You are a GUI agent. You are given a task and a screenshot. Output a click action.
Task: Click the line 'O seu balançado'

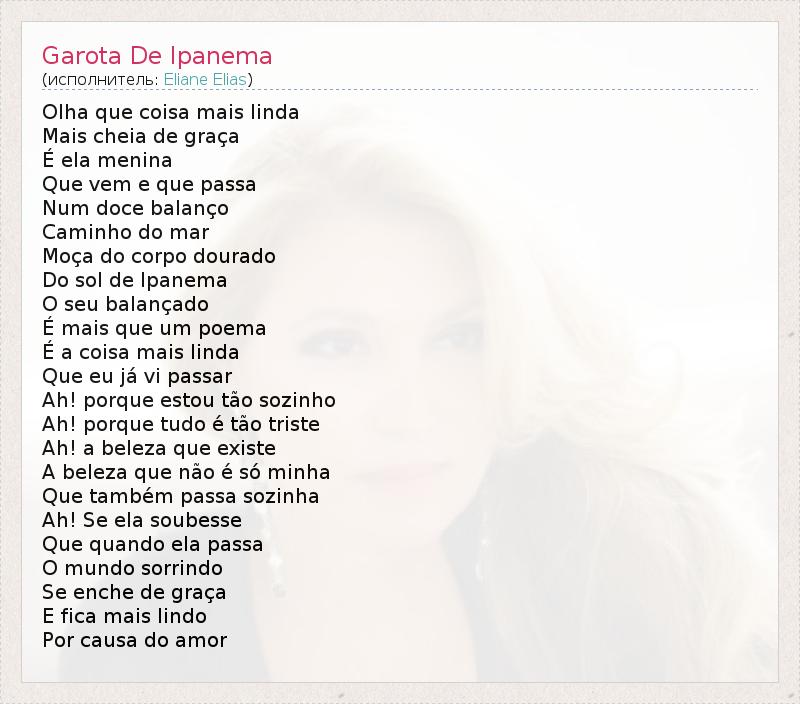point(126,304)
